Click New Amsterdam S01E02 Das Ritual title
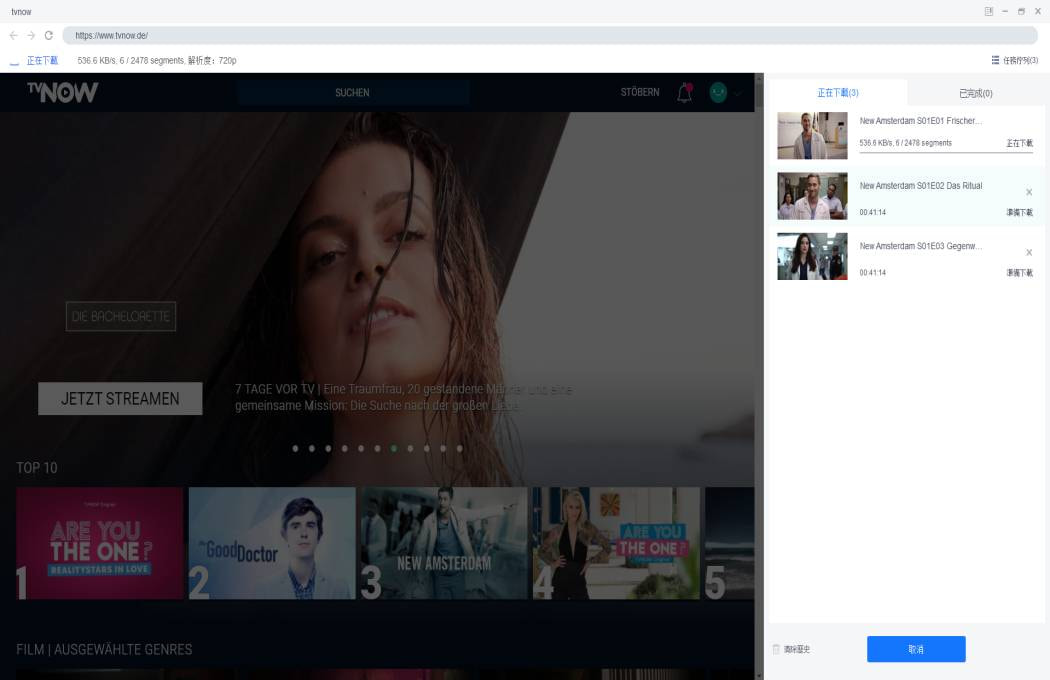The width and height of the screenshot is (1050, 680). (x=921, y=186)
